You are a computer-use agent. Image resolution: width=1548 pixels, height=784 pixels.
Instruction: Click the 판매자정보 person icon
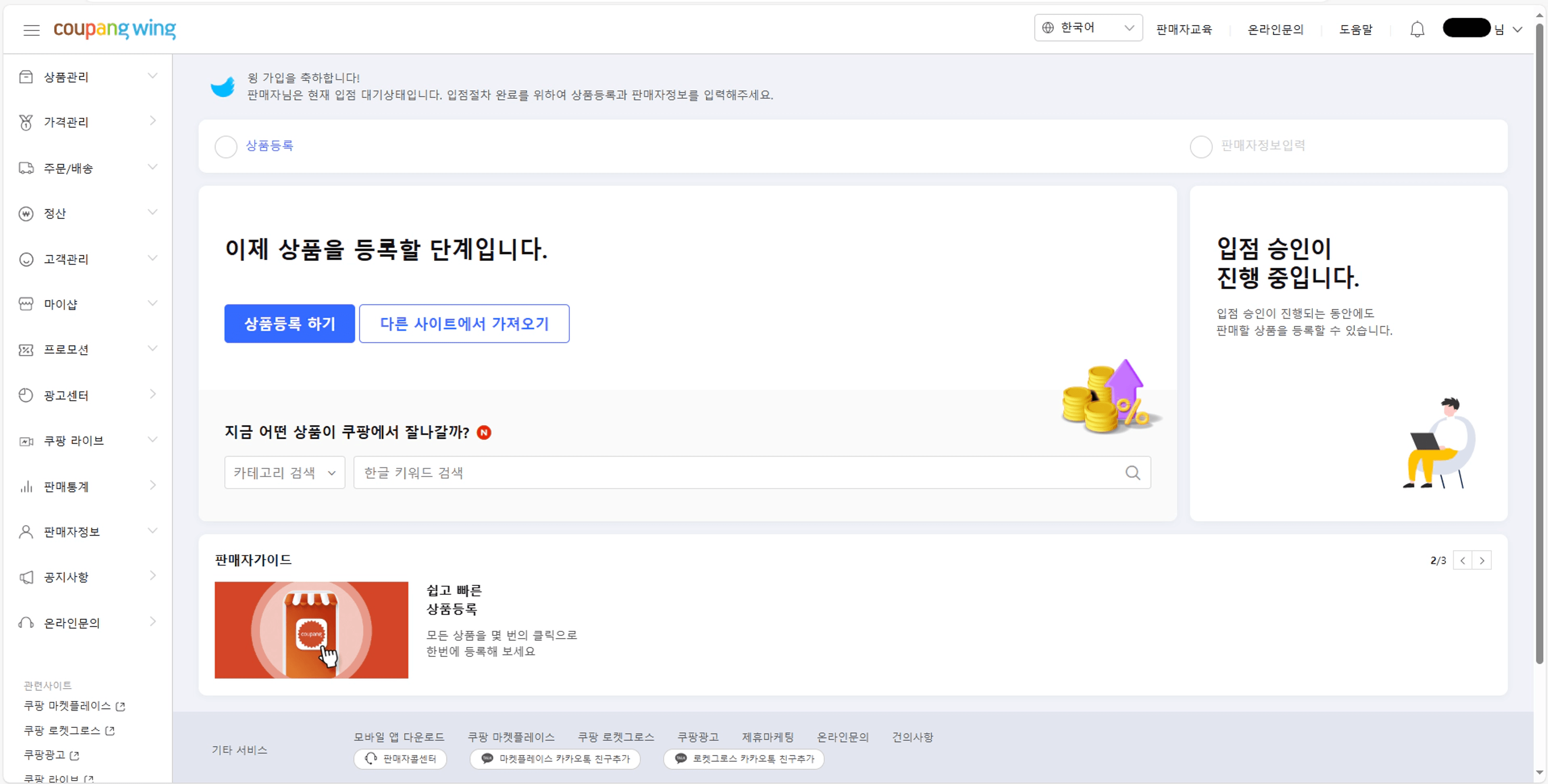point(26,532)
